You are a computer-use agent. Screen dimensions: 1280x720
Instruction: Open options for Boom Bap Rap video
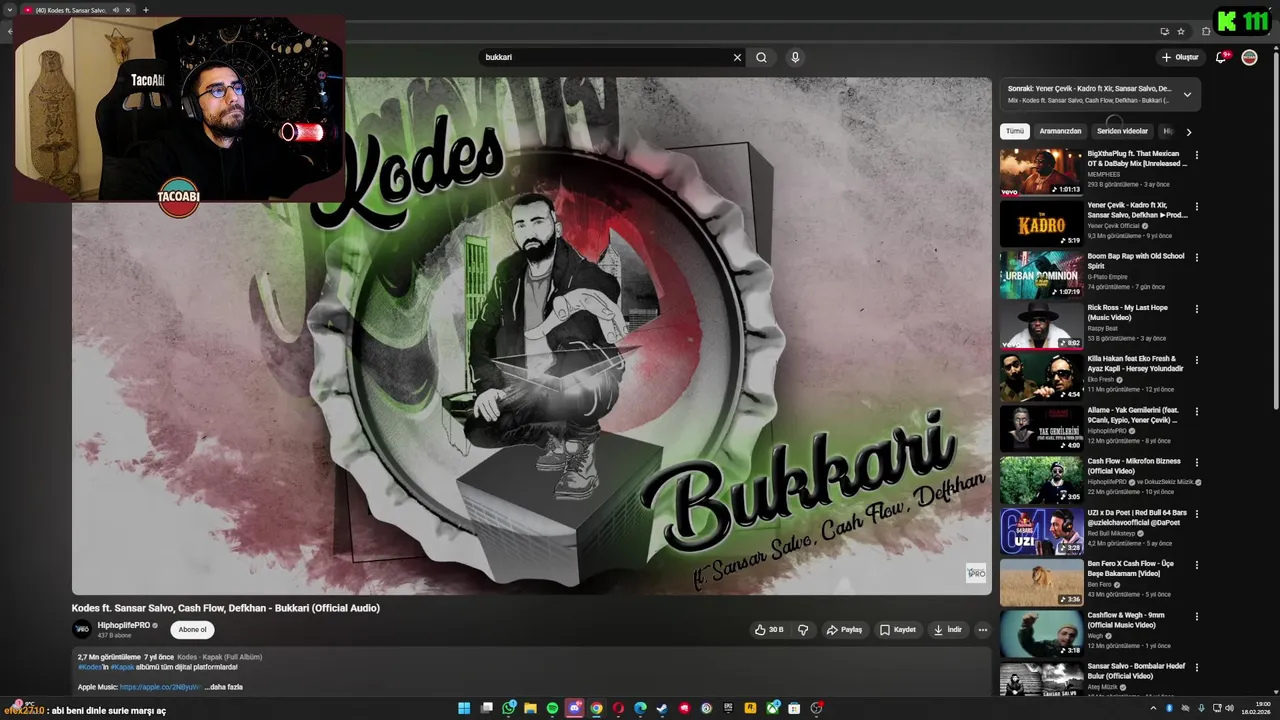1196,258
